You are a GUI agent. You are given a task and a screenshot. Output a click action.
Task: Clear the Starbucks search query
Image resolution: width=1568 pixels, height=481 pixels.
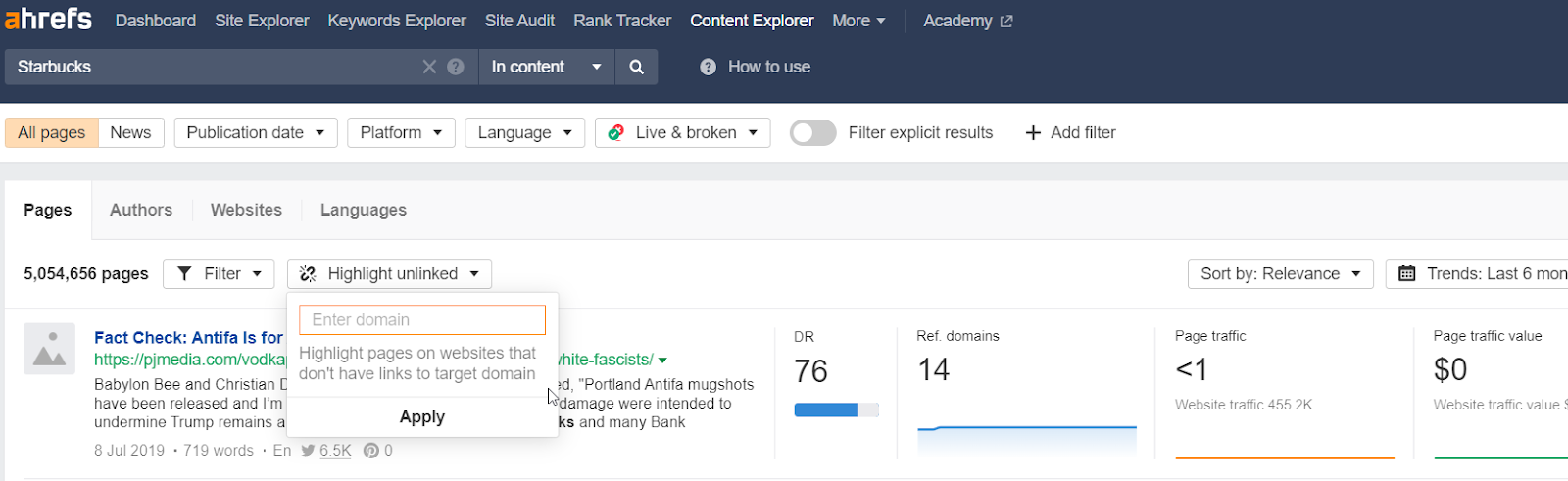coord(429,67)
